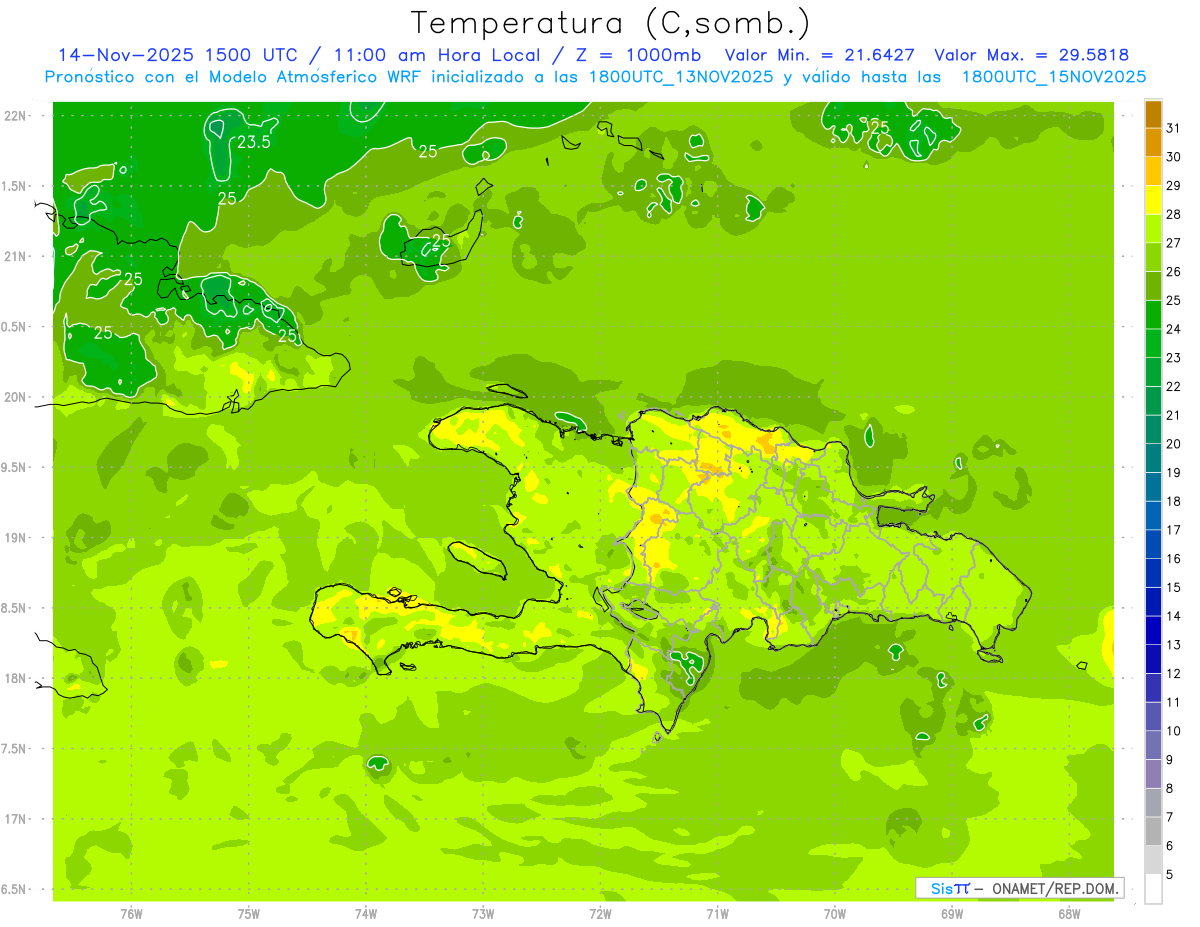1200x927 pixels.
Task: Click the color scale label '30'
Action: point(1173,157)
